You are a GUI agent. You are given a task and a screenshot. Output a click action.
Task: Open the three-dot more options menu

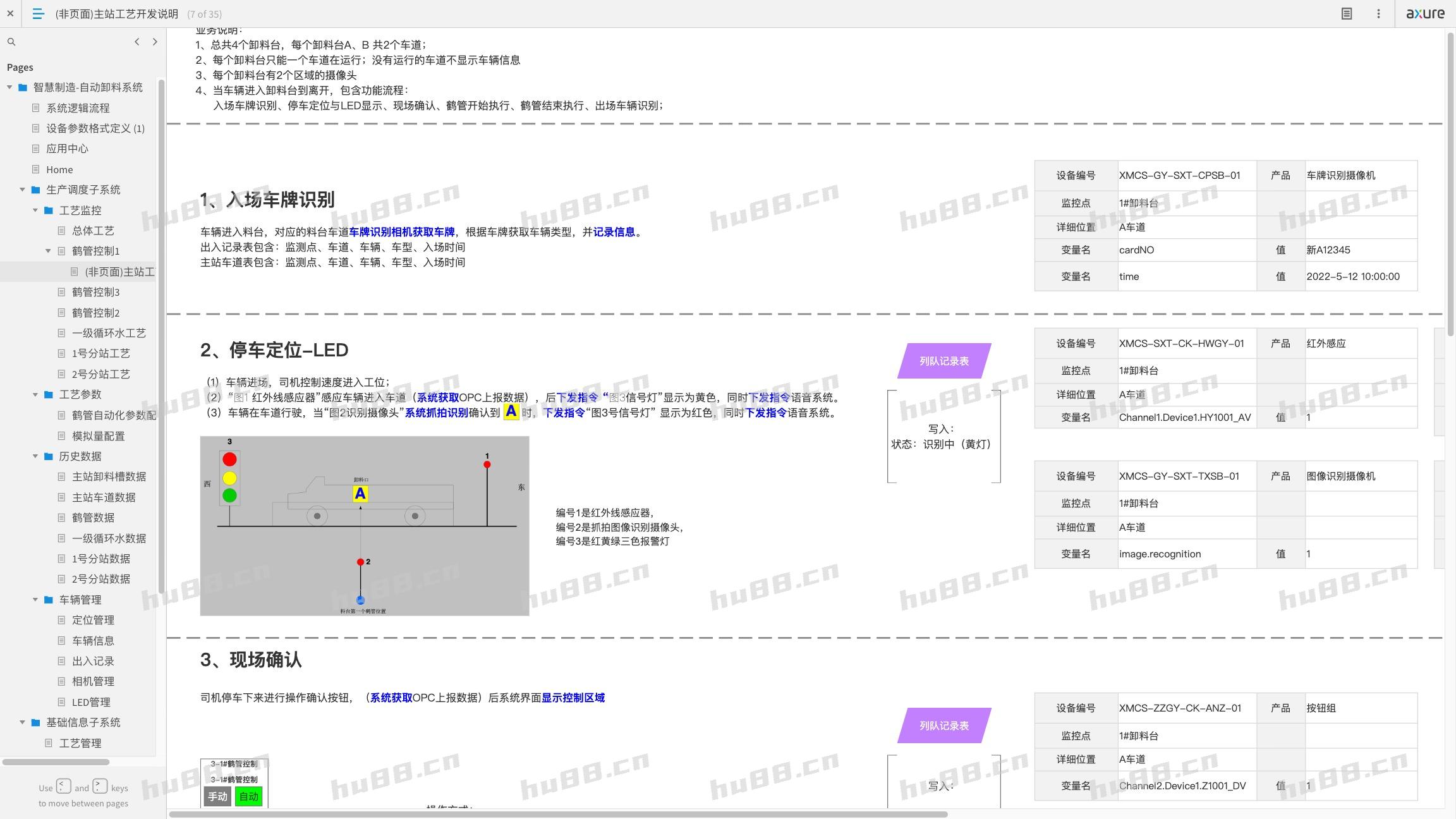(x=1378, y=13)
